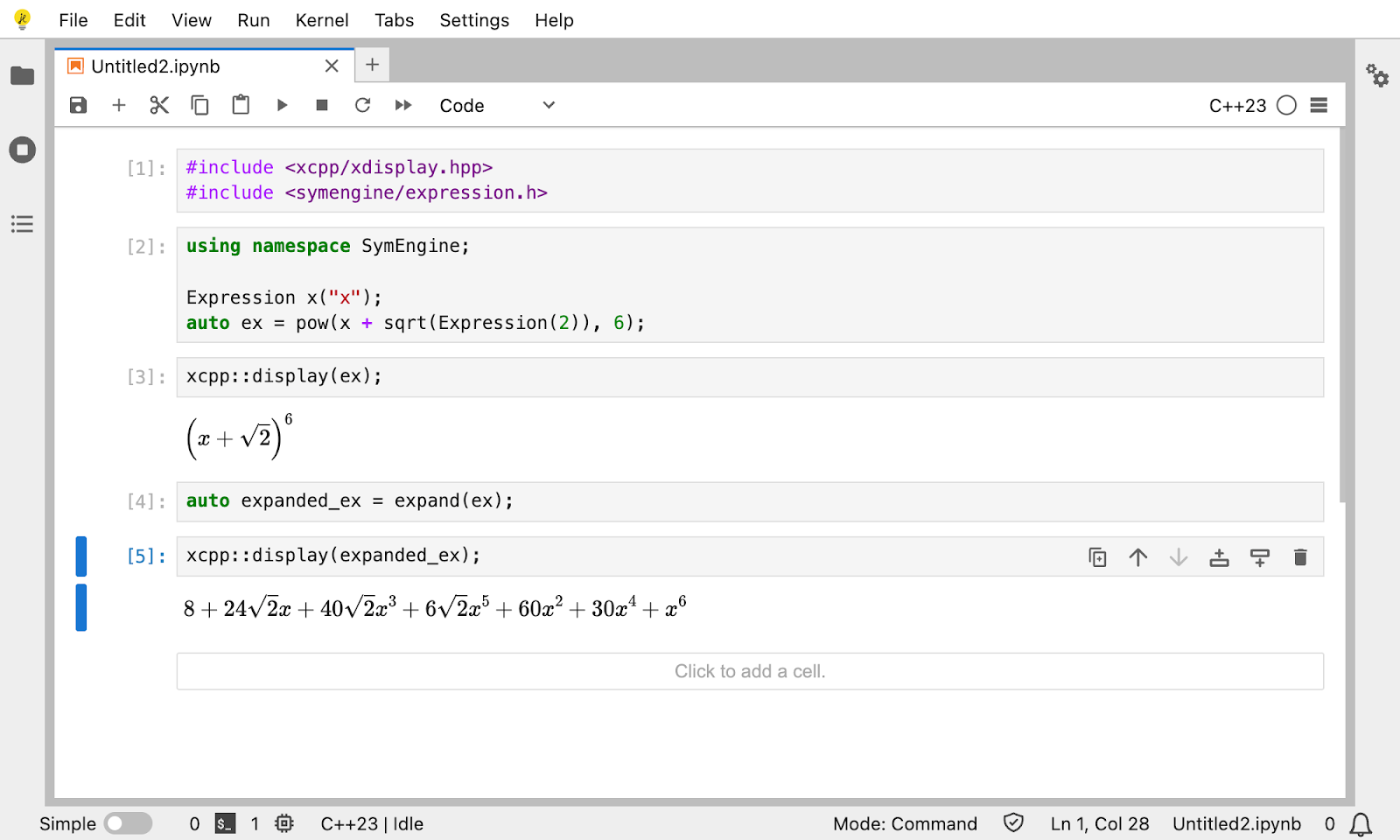
Task: Open a new launcher tab
Action: click(372, 65)
